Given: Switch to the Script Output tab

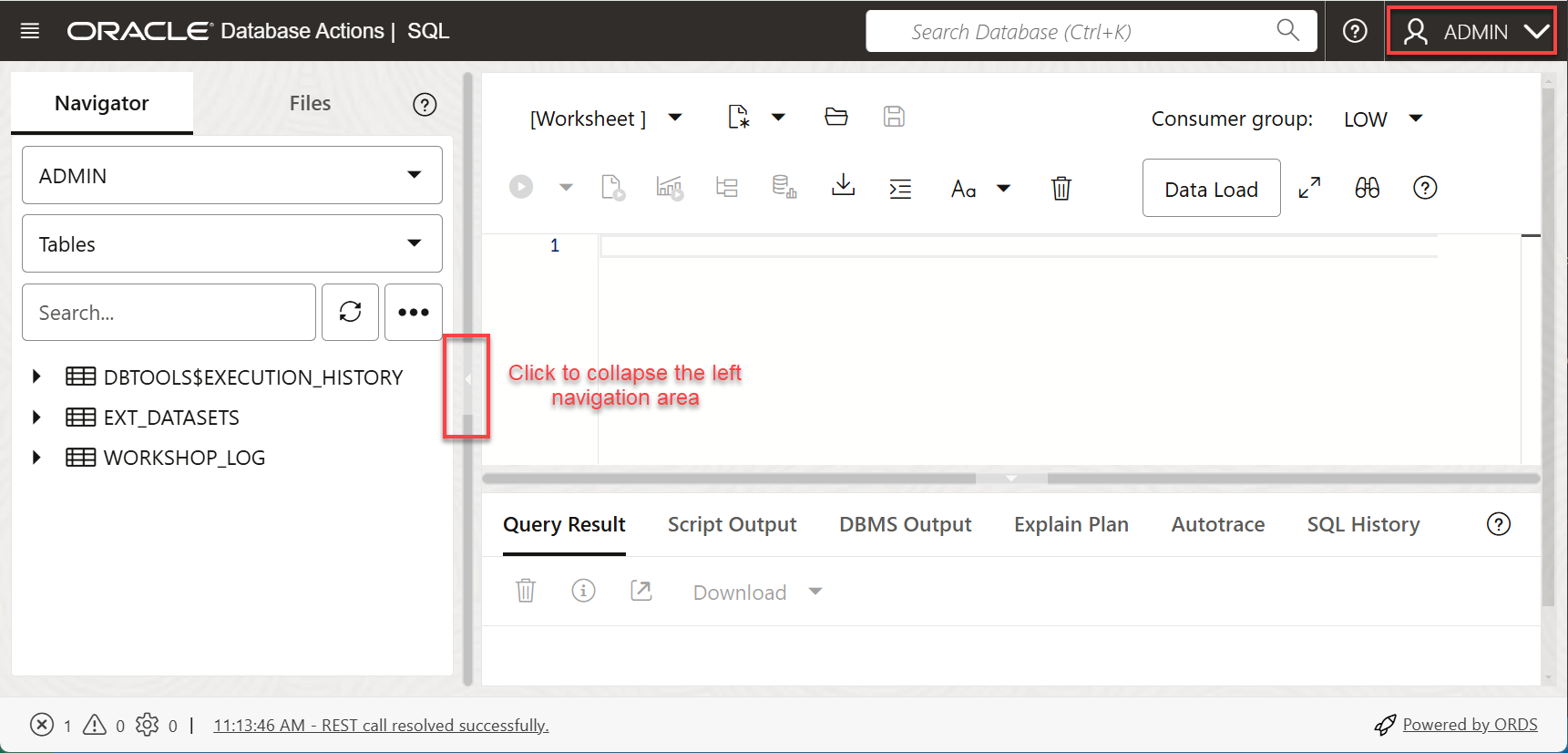Looking at the screenshot, I should (x=732, y=524).
